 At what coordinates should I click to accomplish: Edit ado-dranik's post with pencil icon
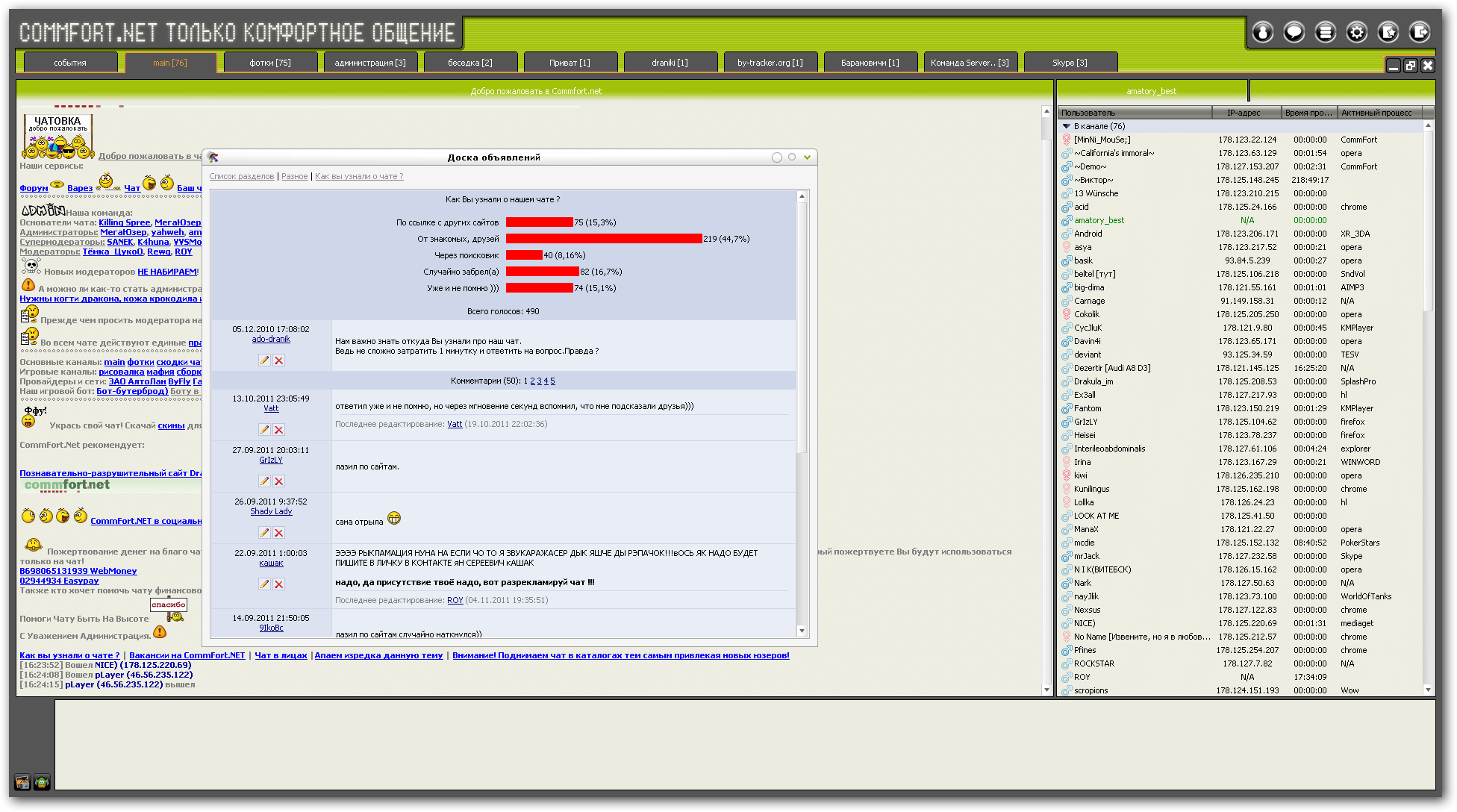point(264,360)
